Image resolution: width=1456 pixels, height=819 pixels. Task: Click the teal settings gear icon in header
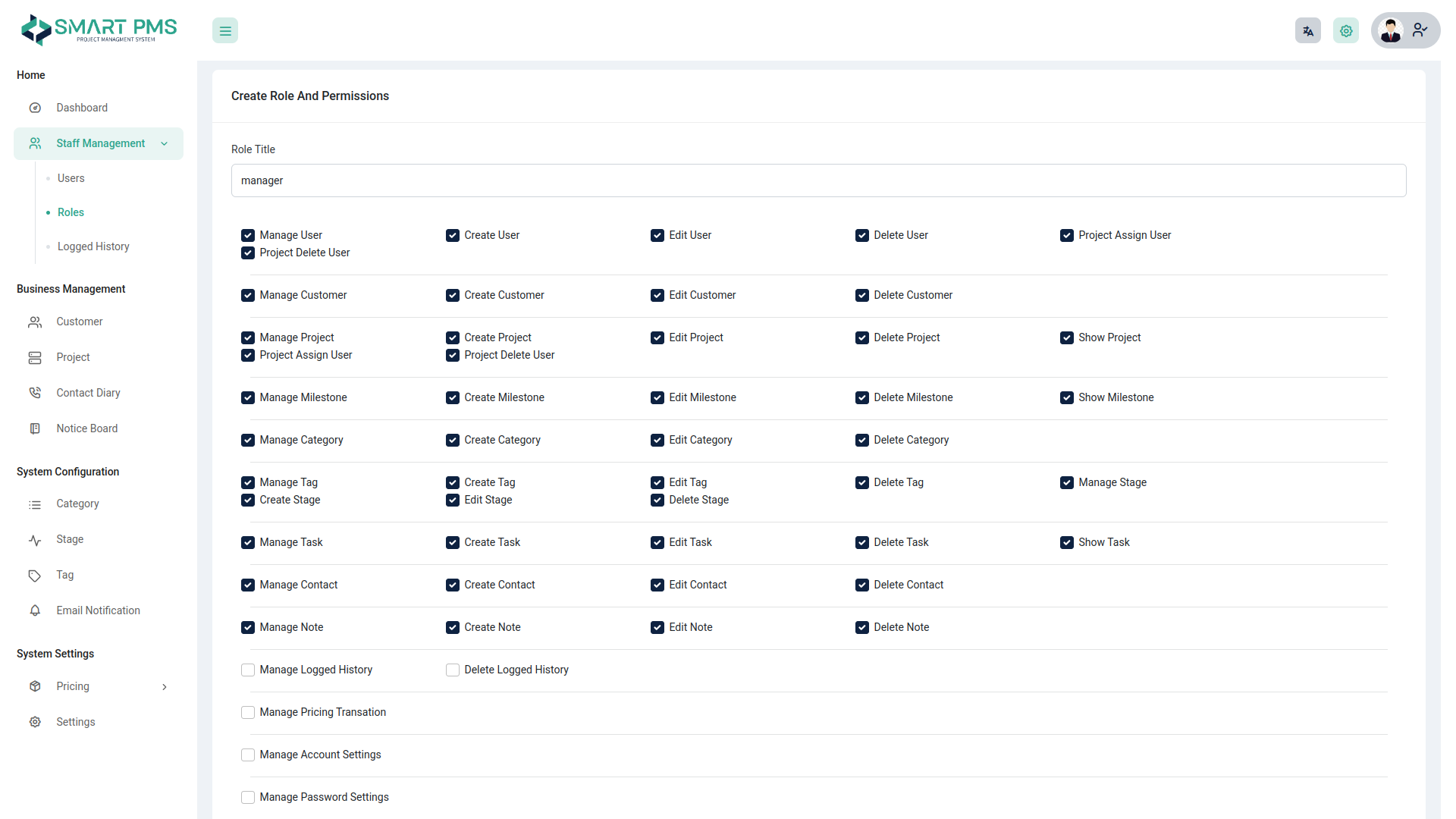[1346, 31]
